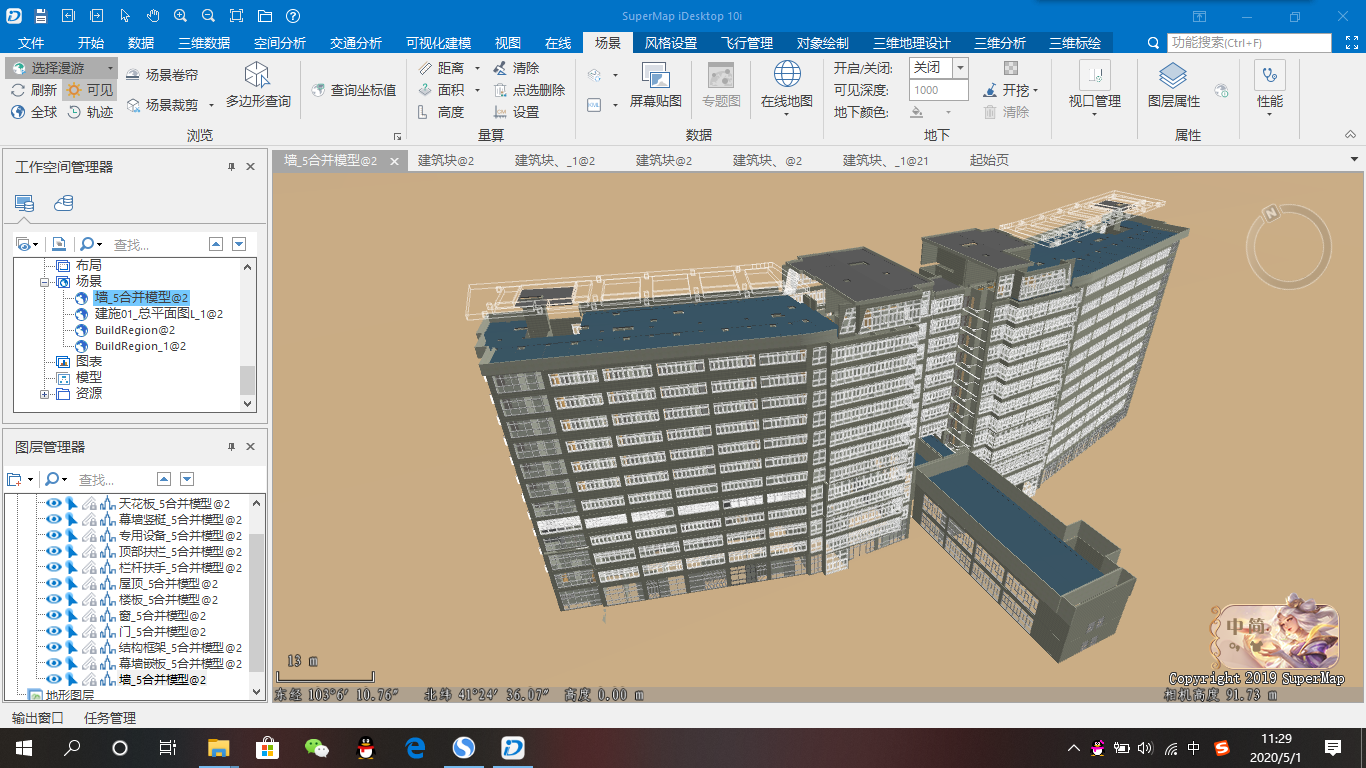Hide the 结构框架_5合并模型@2 layer

(54, 648)
